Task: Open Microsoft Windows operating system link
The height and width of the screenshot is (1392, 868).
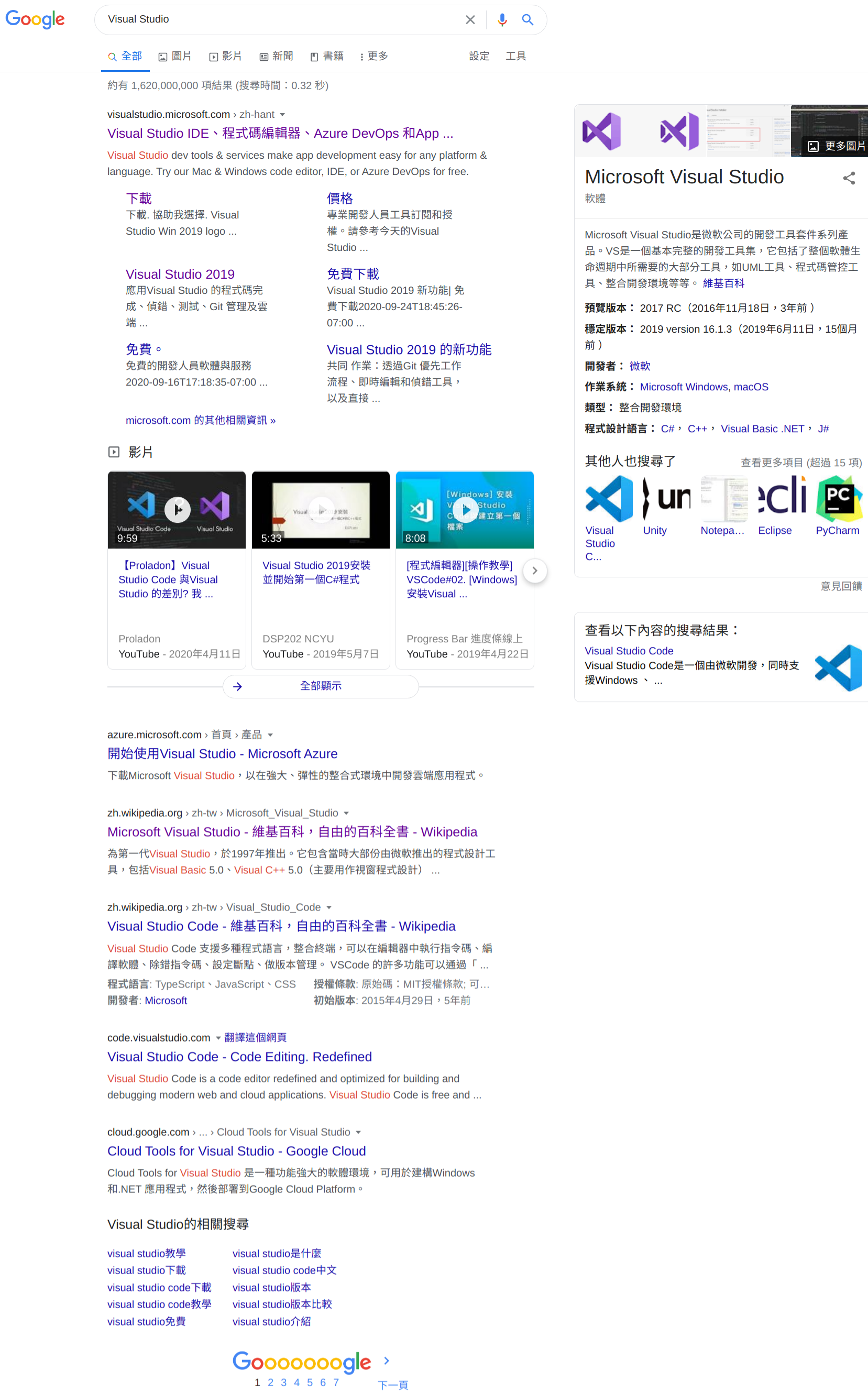Action: [x=684, y=387]
